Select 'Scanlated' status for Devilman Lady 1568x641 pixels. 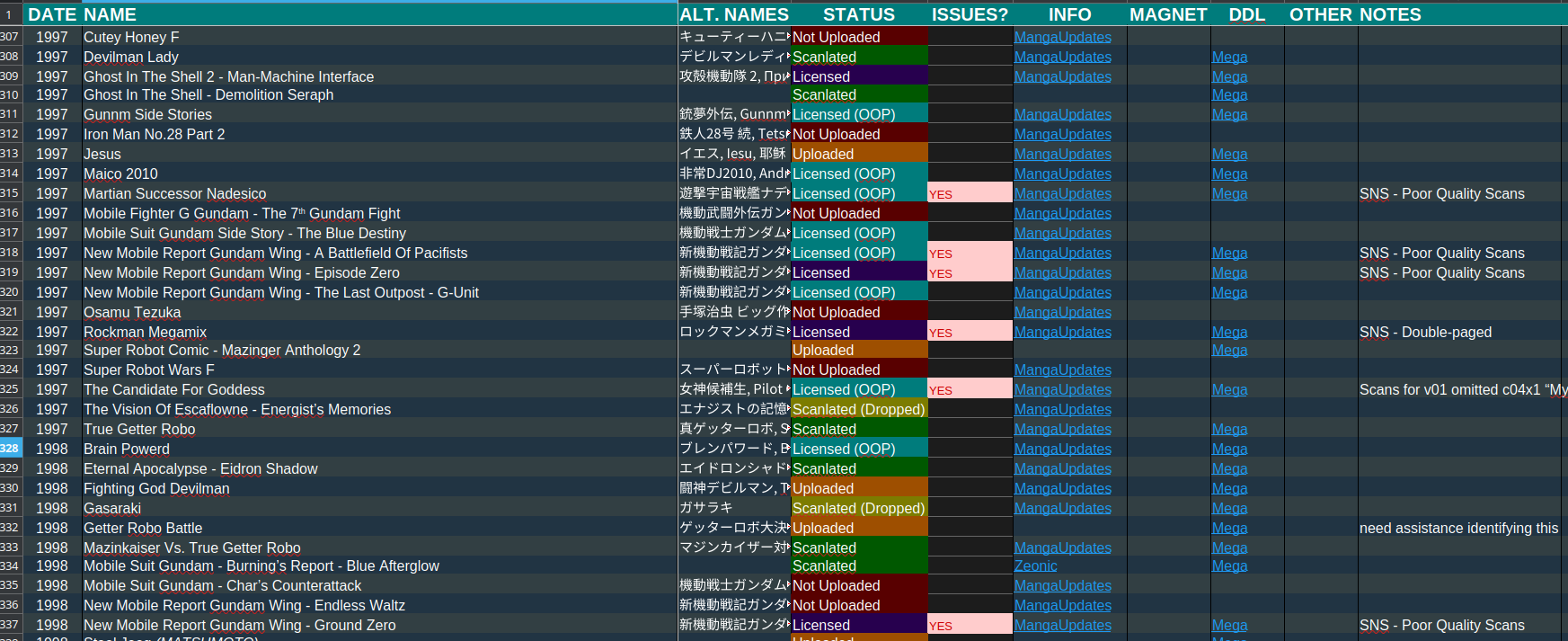(x=859, y=57)
